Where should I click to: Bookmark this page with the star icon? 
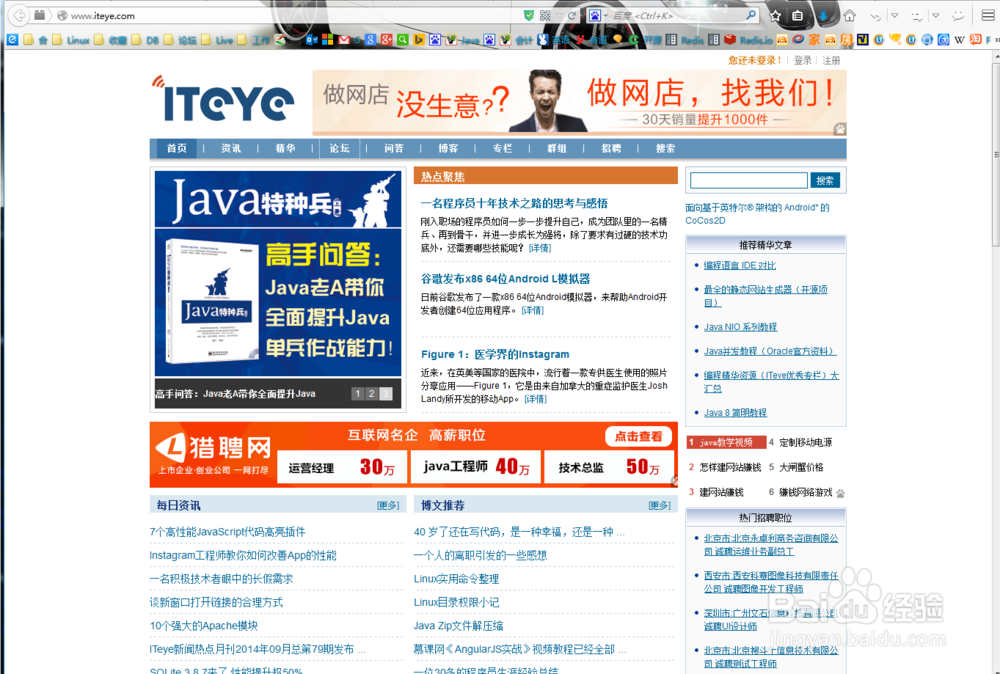point(776,15)
